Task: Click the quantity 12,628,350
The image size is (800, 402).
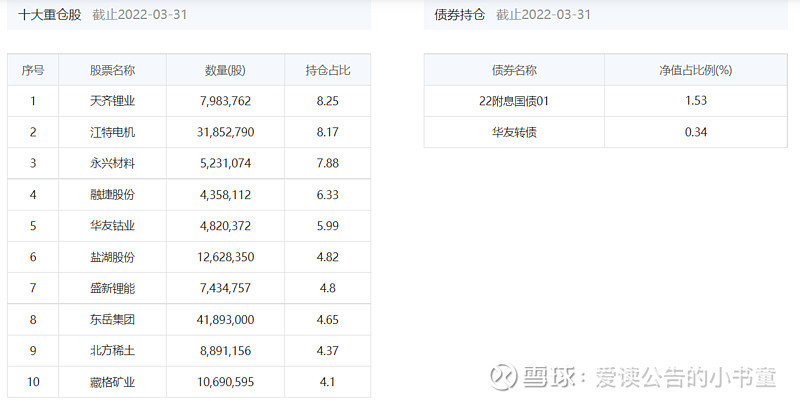Action: coord(226,257)
